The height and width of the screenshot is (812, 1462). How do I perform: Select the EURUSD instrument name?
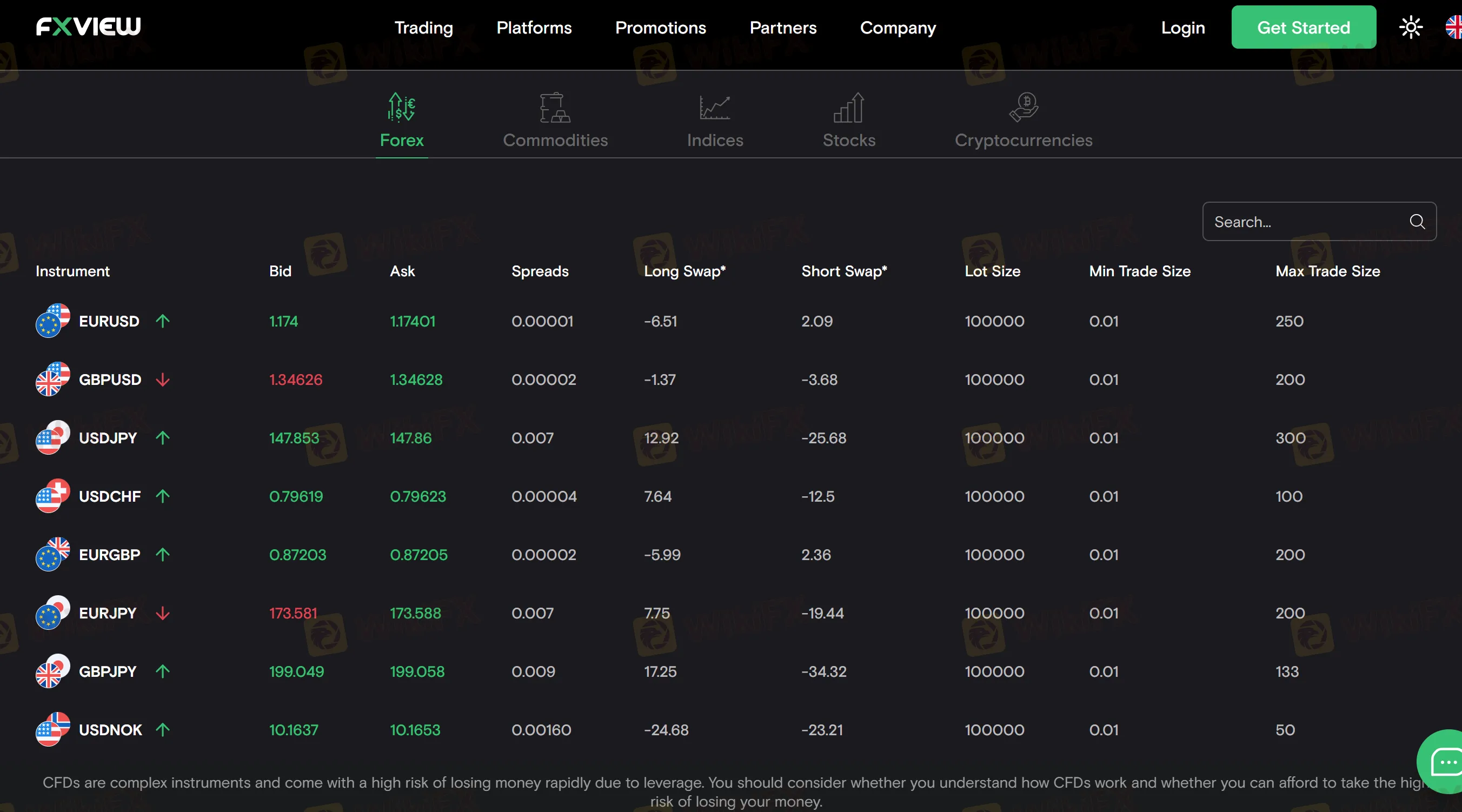pos(109,321)
